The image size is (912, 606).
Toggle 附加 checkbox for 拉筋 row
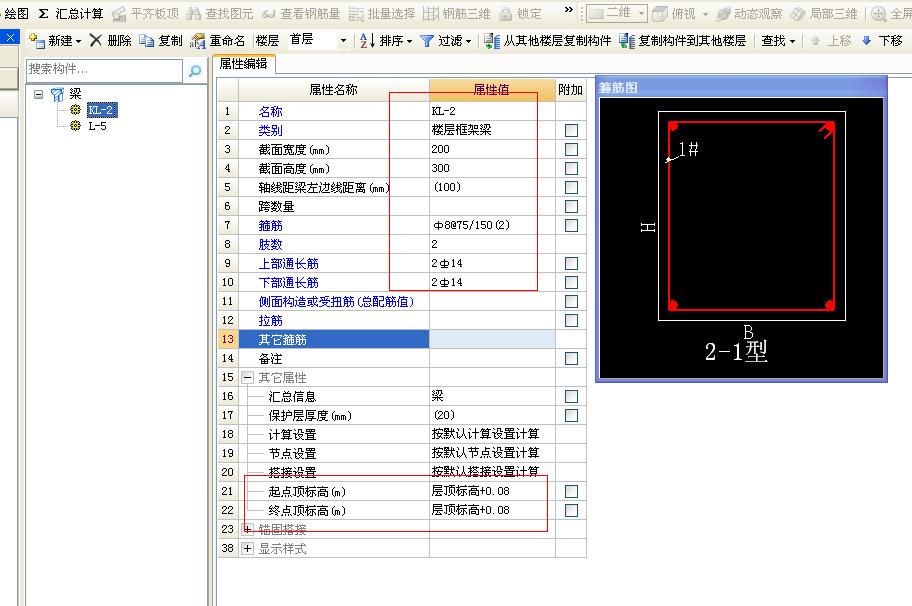[571, 320]
